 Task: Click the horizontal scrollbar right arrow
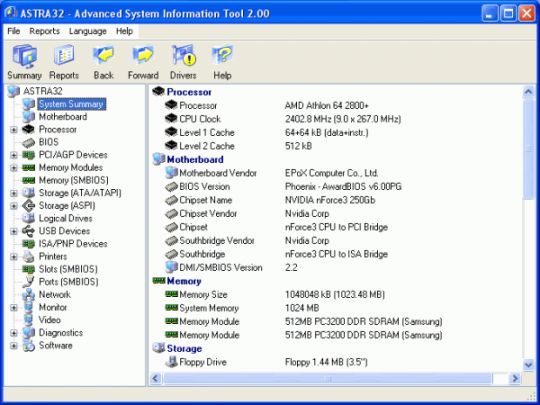pos(515,378)
